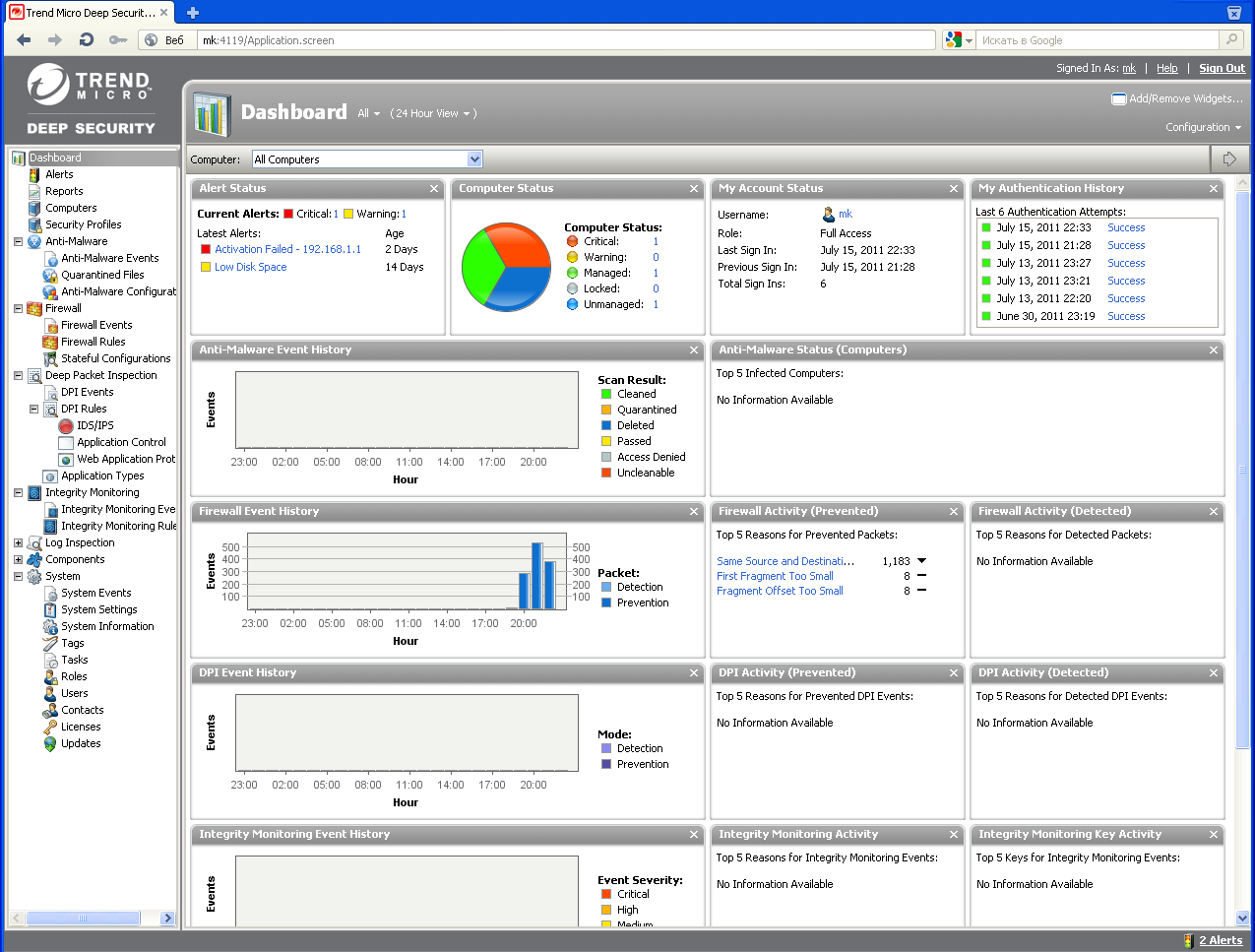Image resolution: width=1255 pixels, height=952 pixels.
Task: Open the Activation Failed alert link
Action: click(287, 250)
